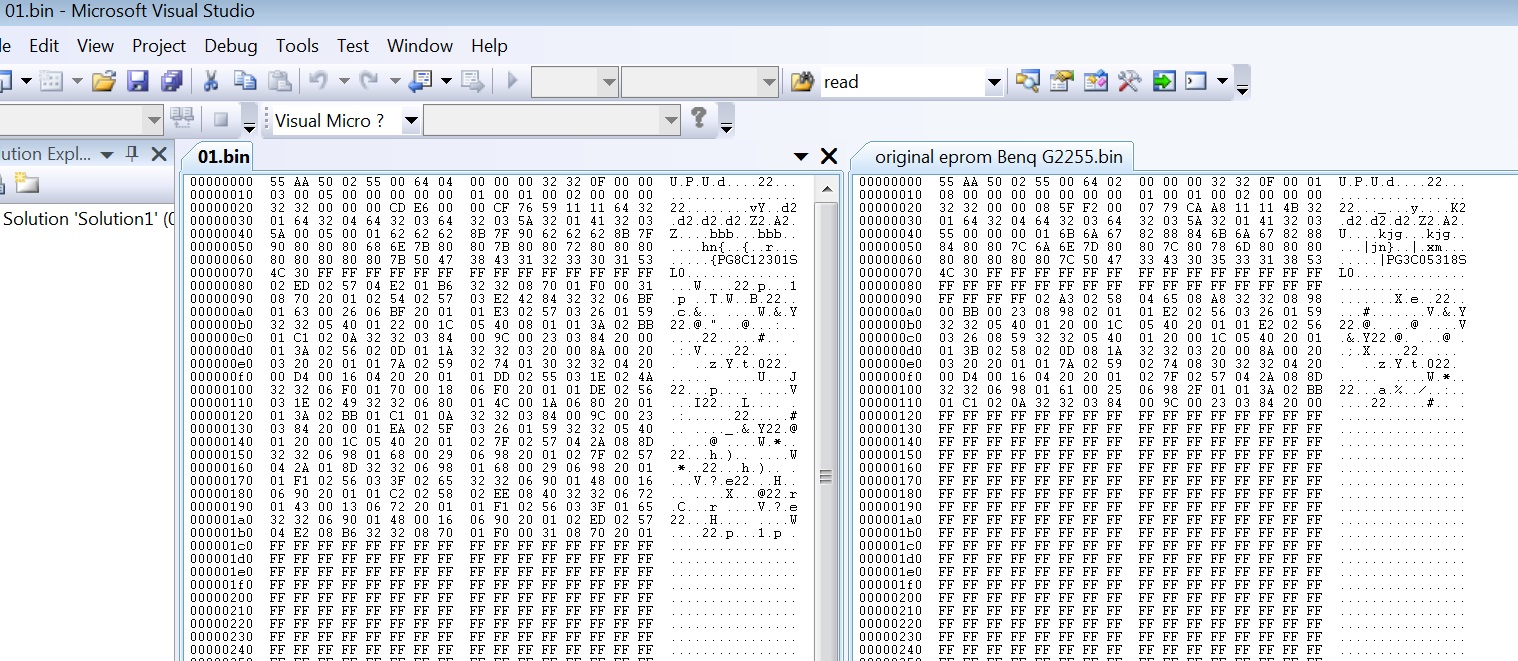The height and width of the screenshot is (661, 1518).
Task: Close the active 01.bin document
Action: coord(829,156)
